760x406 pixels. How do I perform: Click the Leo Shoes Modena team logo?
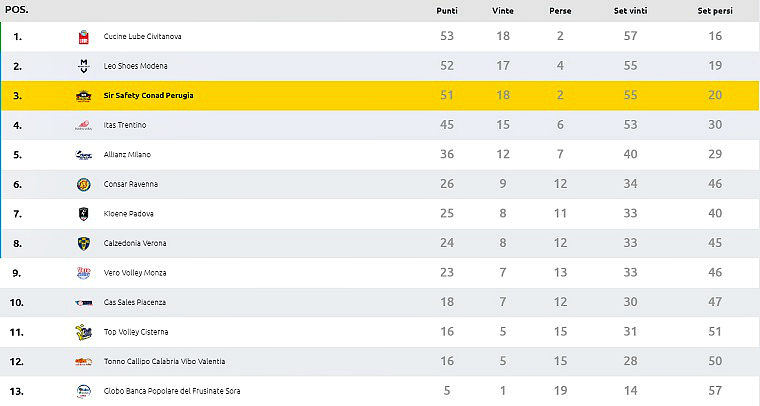83,66
